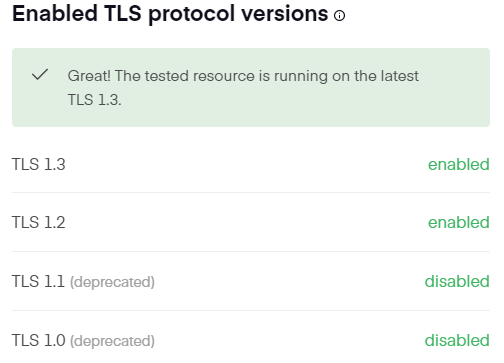Click the 'TLS 1.3.' text in banner
504x363 pixels.
point(95,100)
